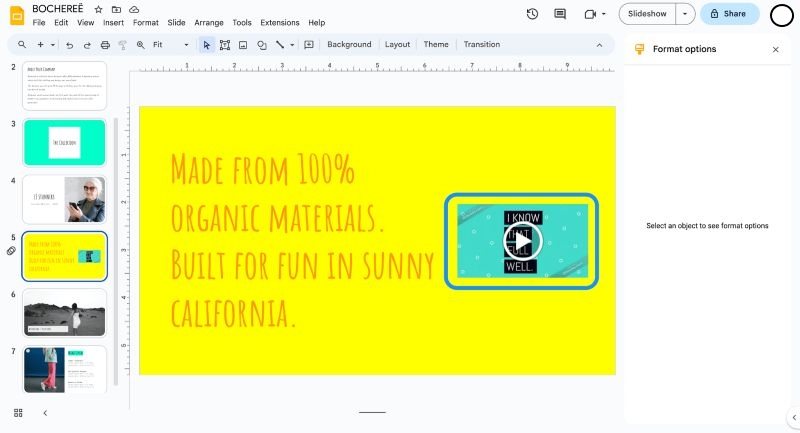Viewport: 800px width, 433px height.
Task: Start the Slideshow
Action: [647, 14]
